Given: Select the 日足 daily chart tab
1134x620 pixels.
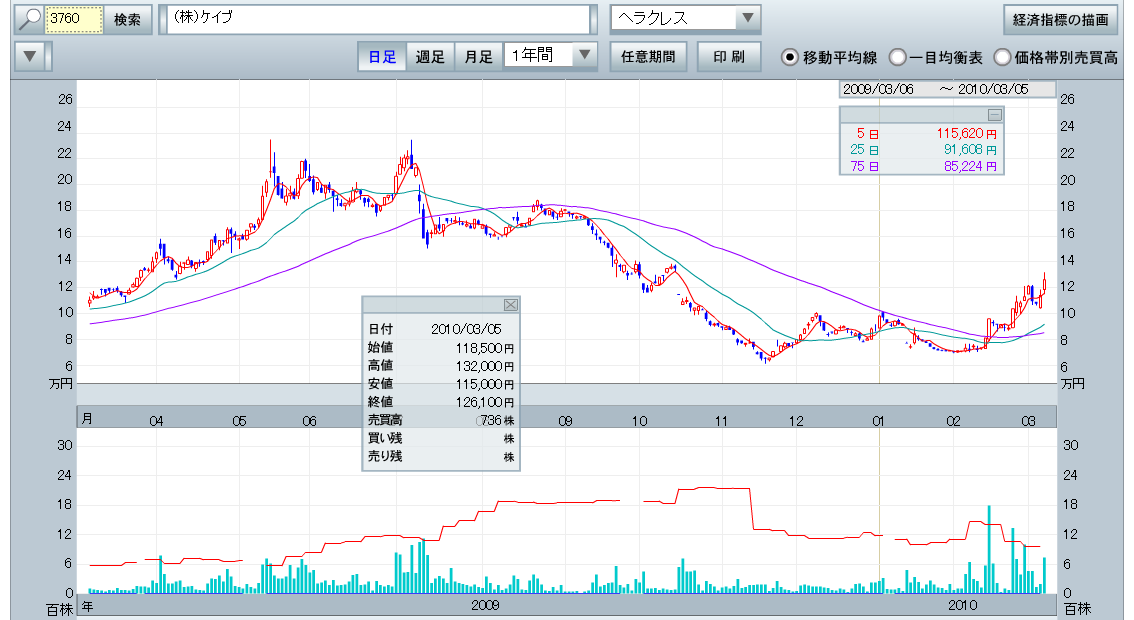Looking at the screenshot, I should pyautogui.click(x=382, y=56).
